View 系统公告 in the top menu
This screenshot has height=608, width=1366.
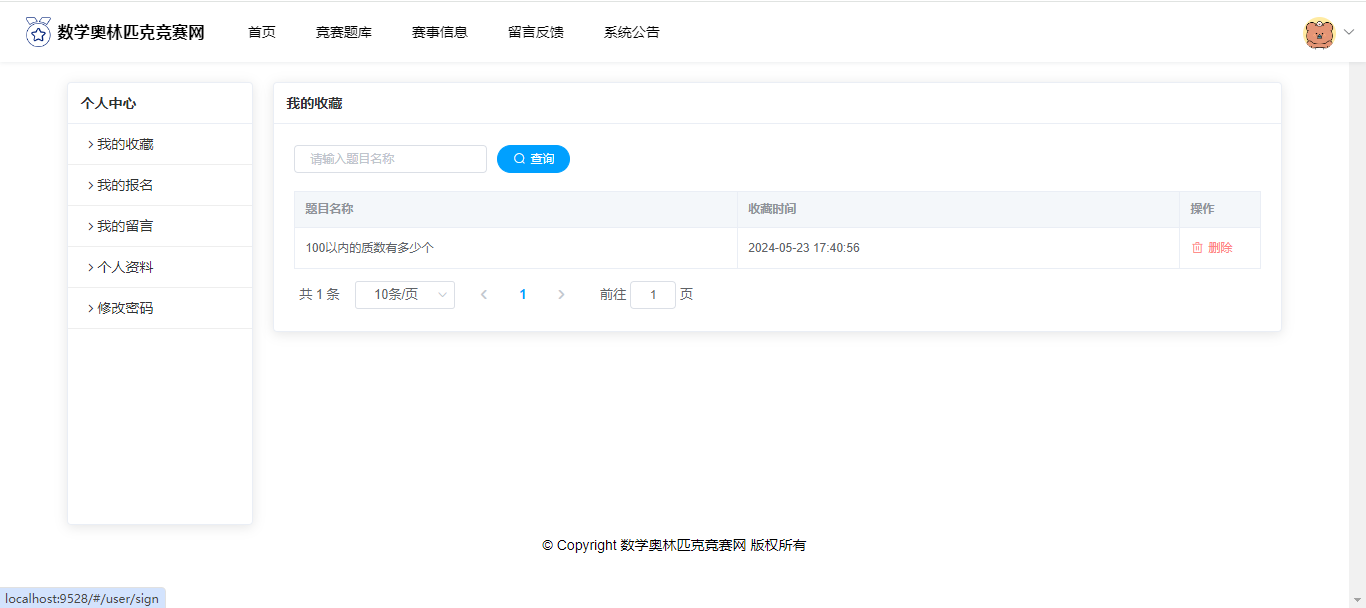pyautogui.click(x=632, y=32)
